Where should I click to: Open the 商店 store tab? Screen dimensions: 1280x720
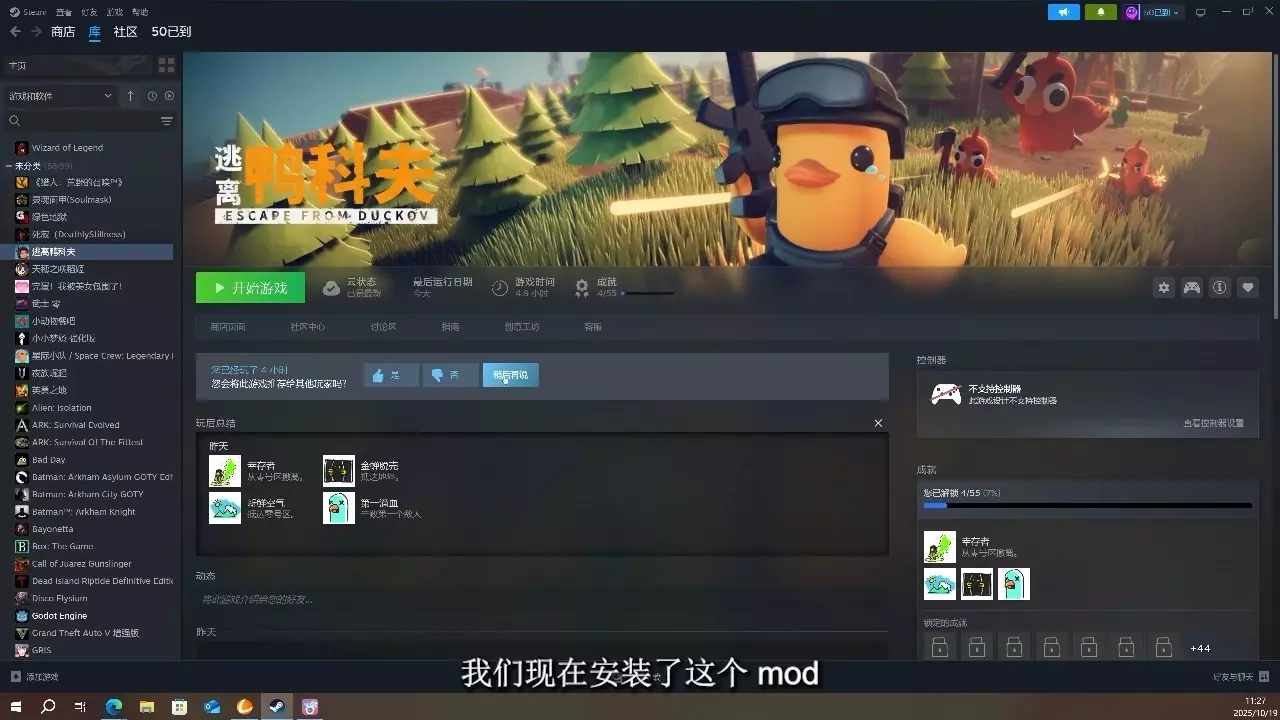(63, 32)
